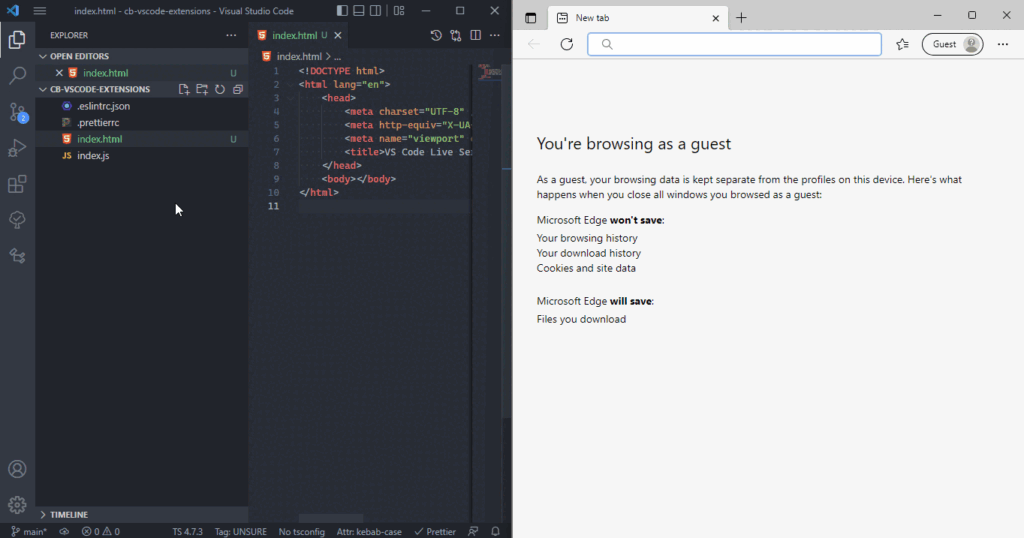Collapse the Open Editors section

tap(141, 56)
